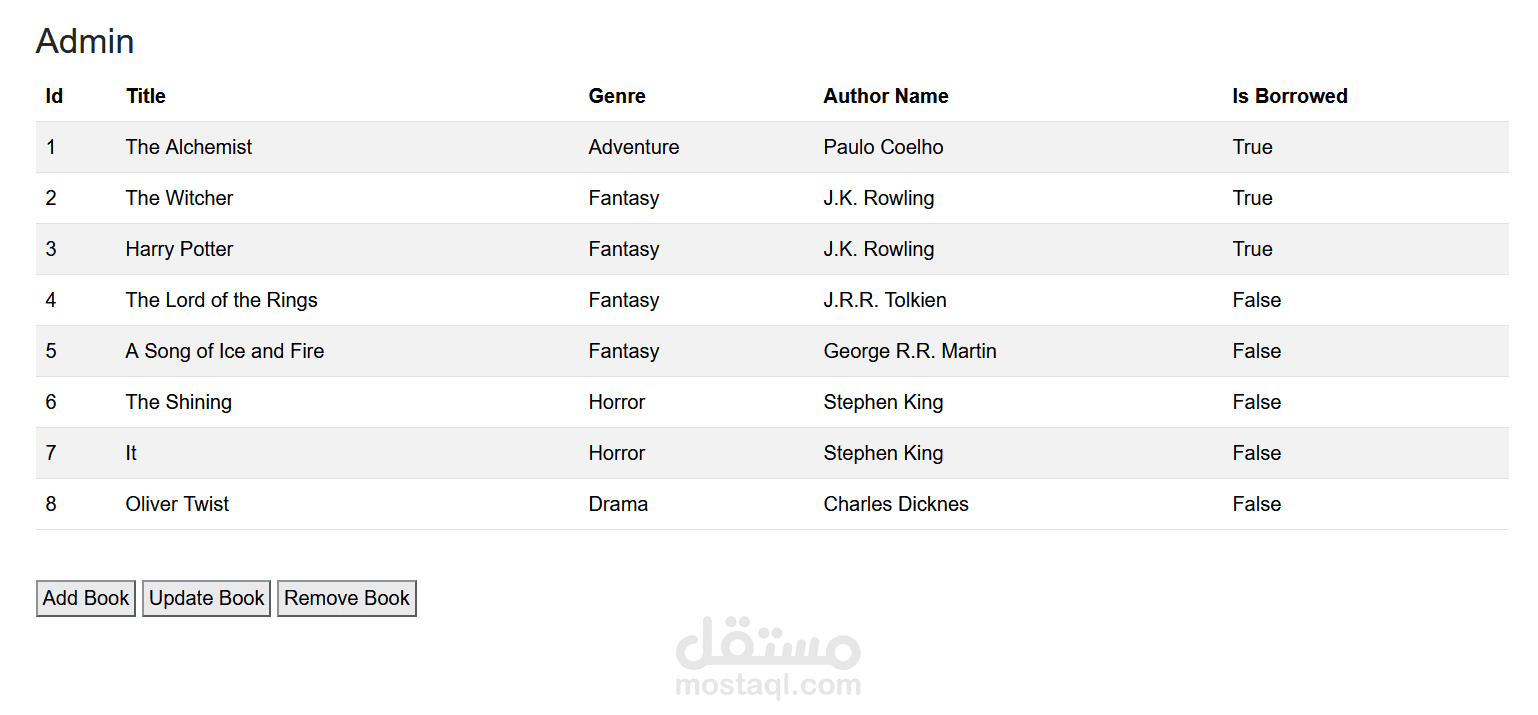Screen dimensions: 1538x715
Task: Click the Genre column header
Action: [x=617, y=96]
